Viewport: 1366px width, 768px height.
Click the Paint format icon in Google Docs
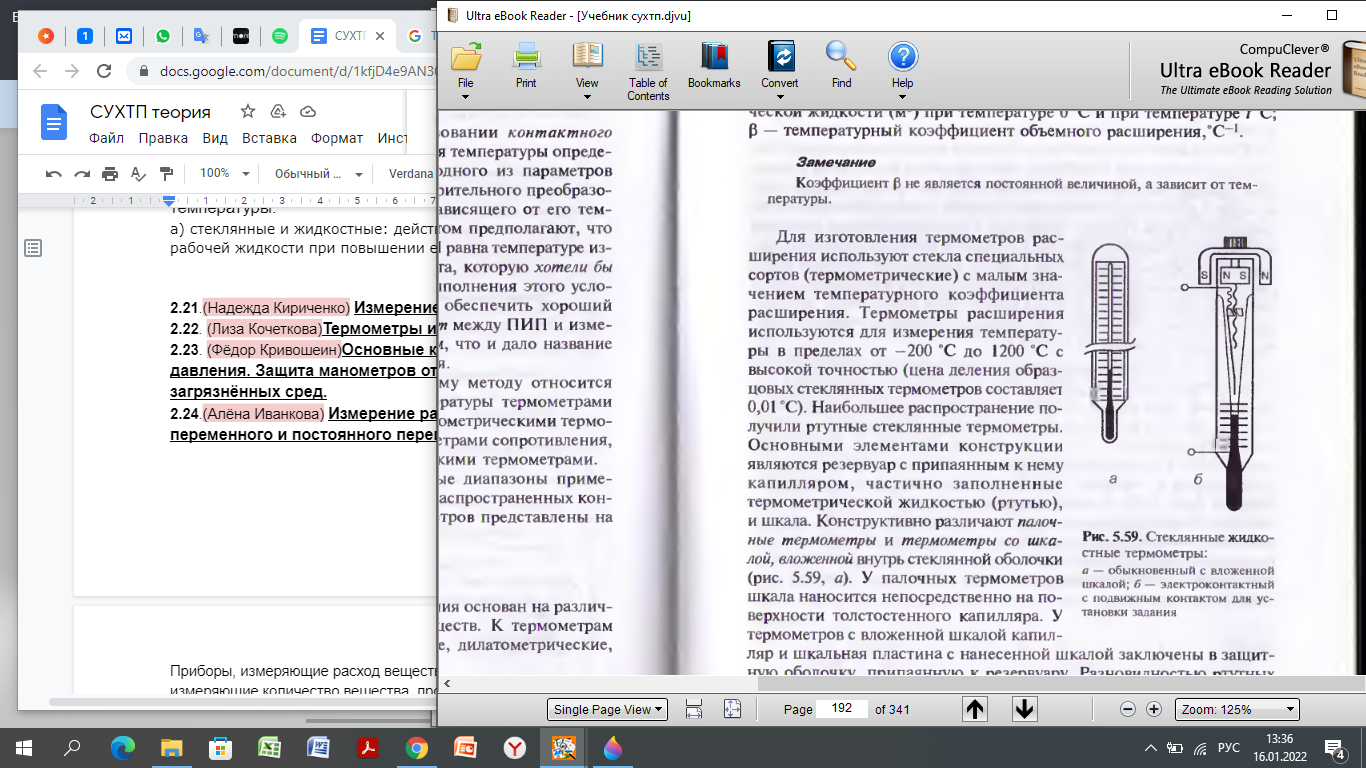[x=166, y=173]
